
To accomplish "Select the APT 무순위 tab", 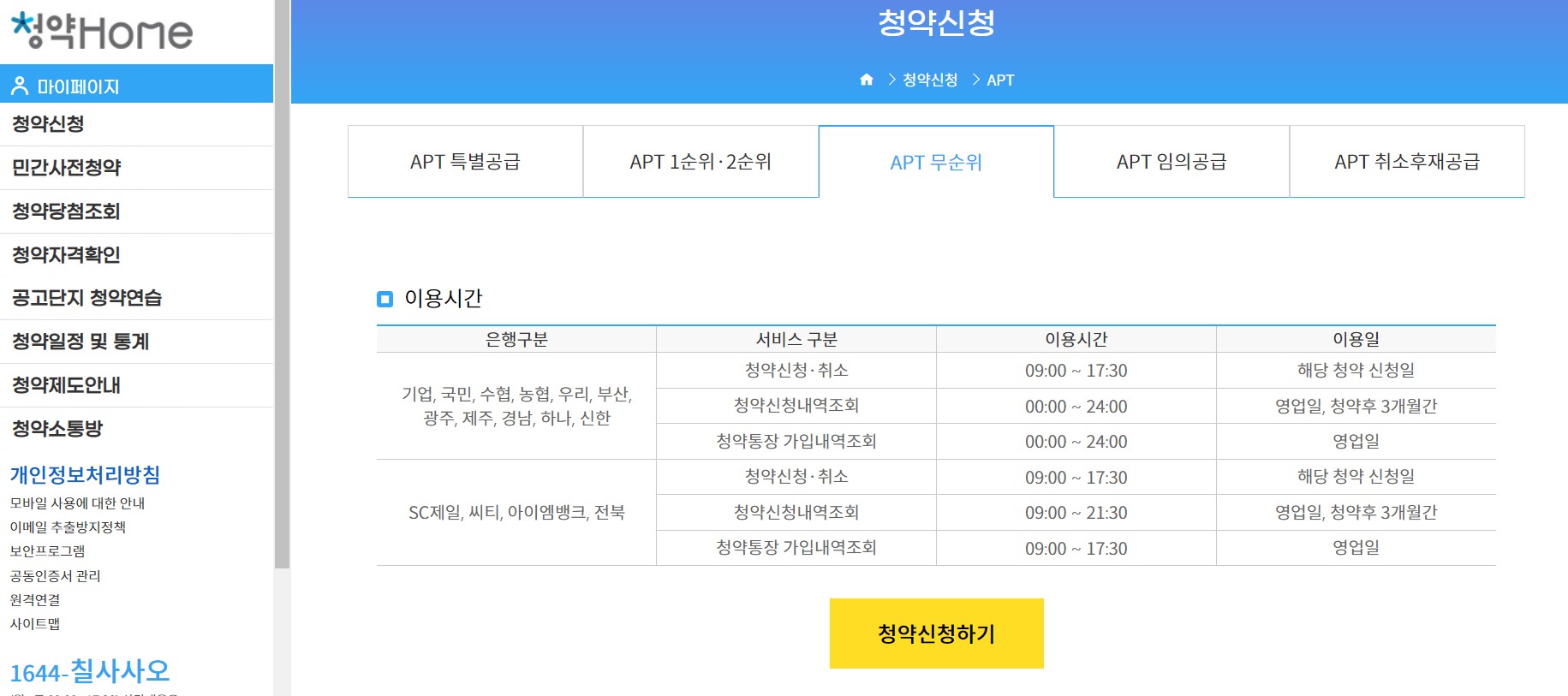I will (936, 162).
